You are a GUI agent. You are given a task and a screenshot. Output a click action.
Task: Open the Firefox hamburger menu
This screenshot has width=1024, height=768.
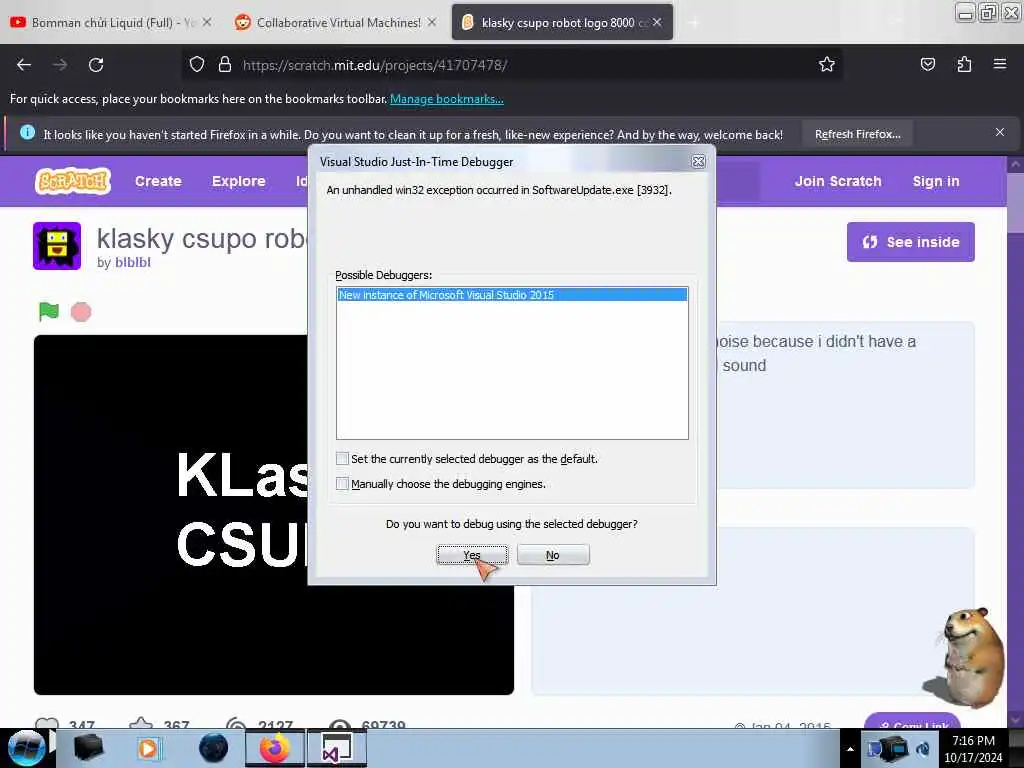coord(1000,64)
